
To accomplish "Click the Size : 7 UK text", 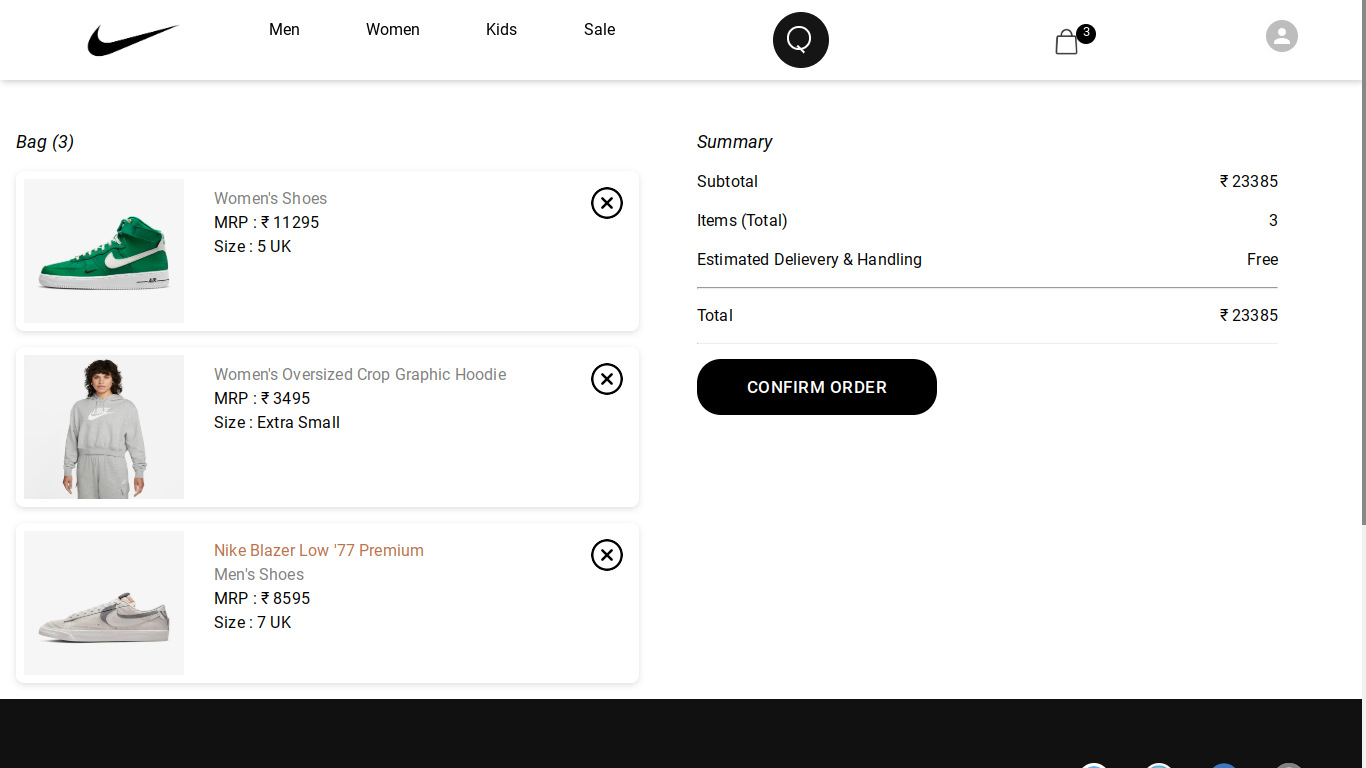I will tap(253, 623).
